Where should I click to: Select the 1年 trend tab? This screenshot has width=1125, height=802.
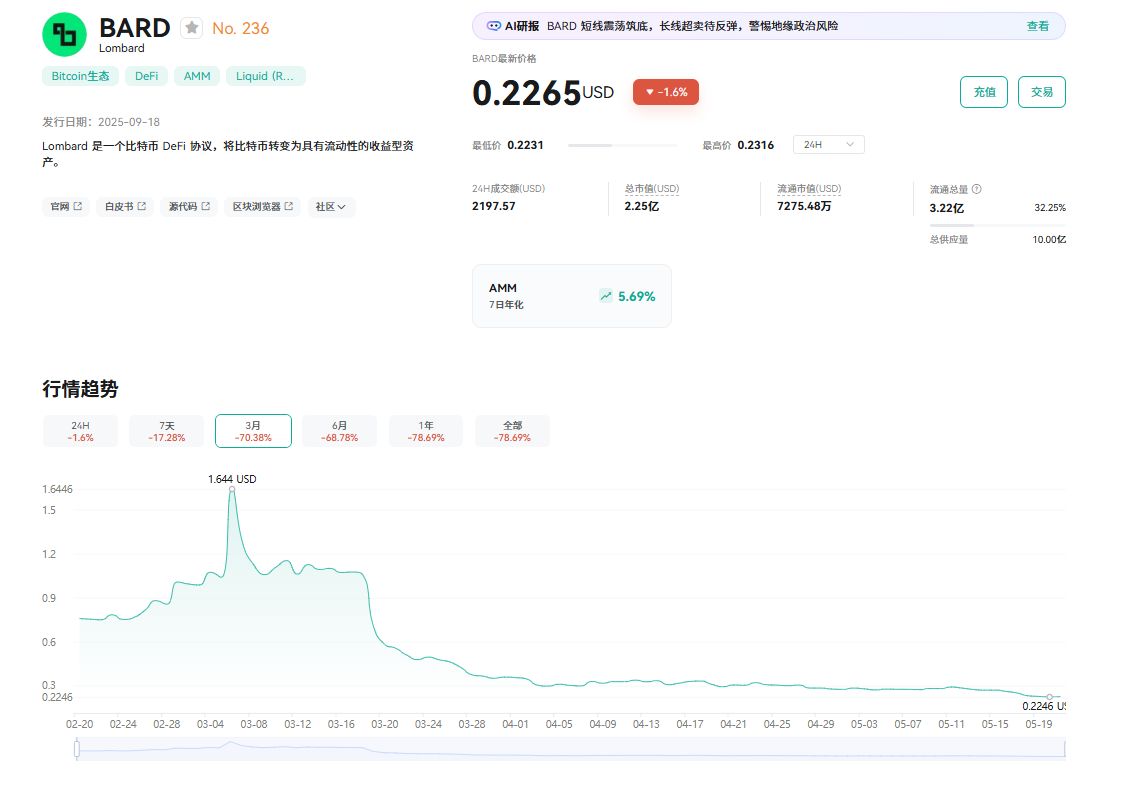(x=426, y=431)
